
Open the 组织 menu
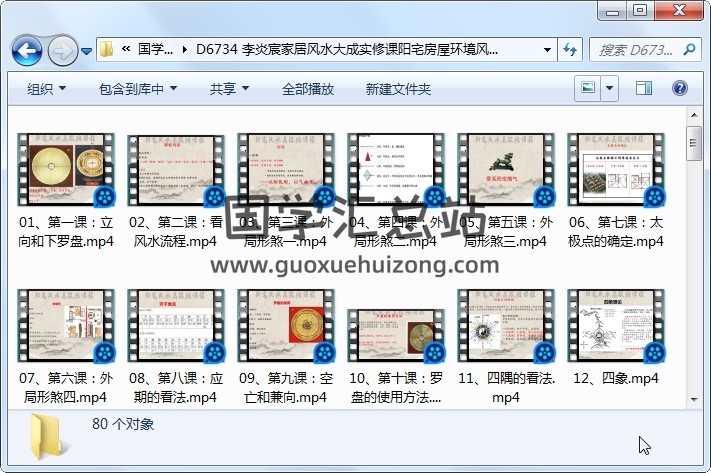coord(47,89)
